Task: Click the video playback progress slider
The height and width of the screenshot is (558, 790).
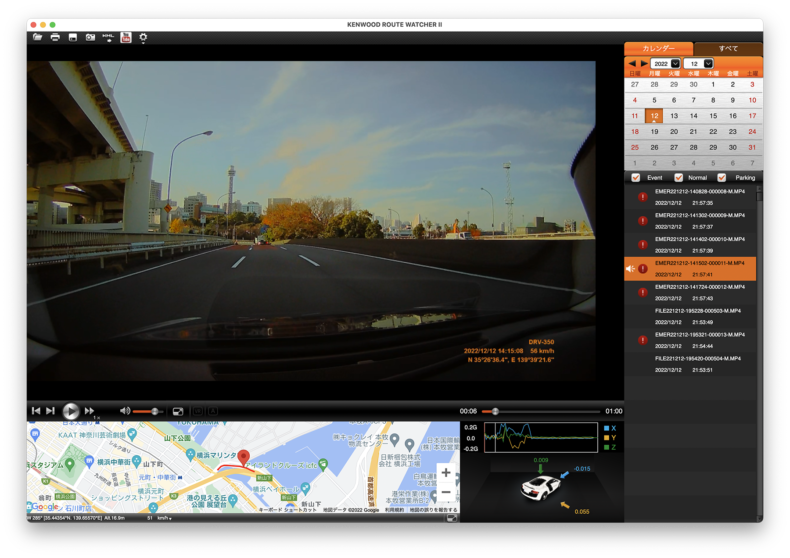Action: [x=540, y=411]
